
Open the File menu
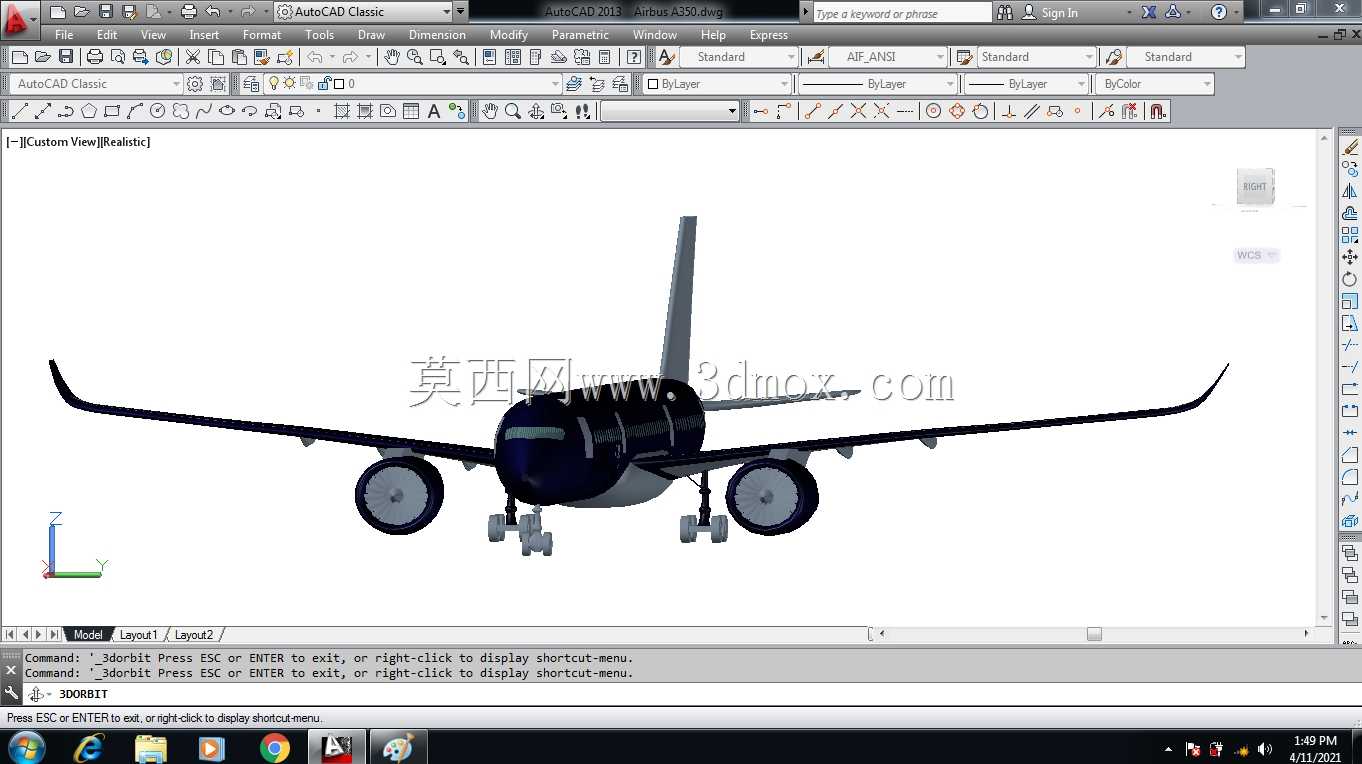(64, 35)
